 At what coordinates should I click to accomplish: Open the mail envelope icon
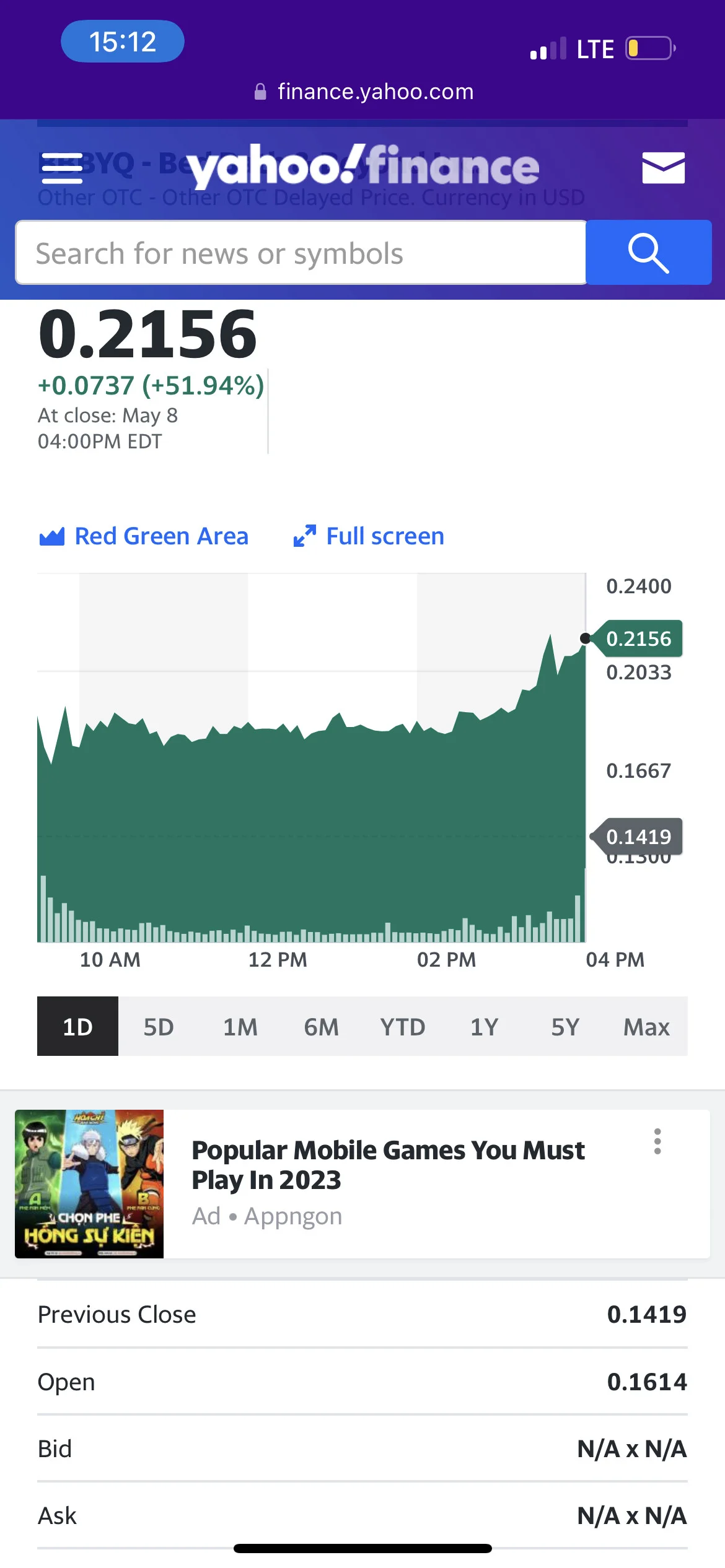point(663,168)
